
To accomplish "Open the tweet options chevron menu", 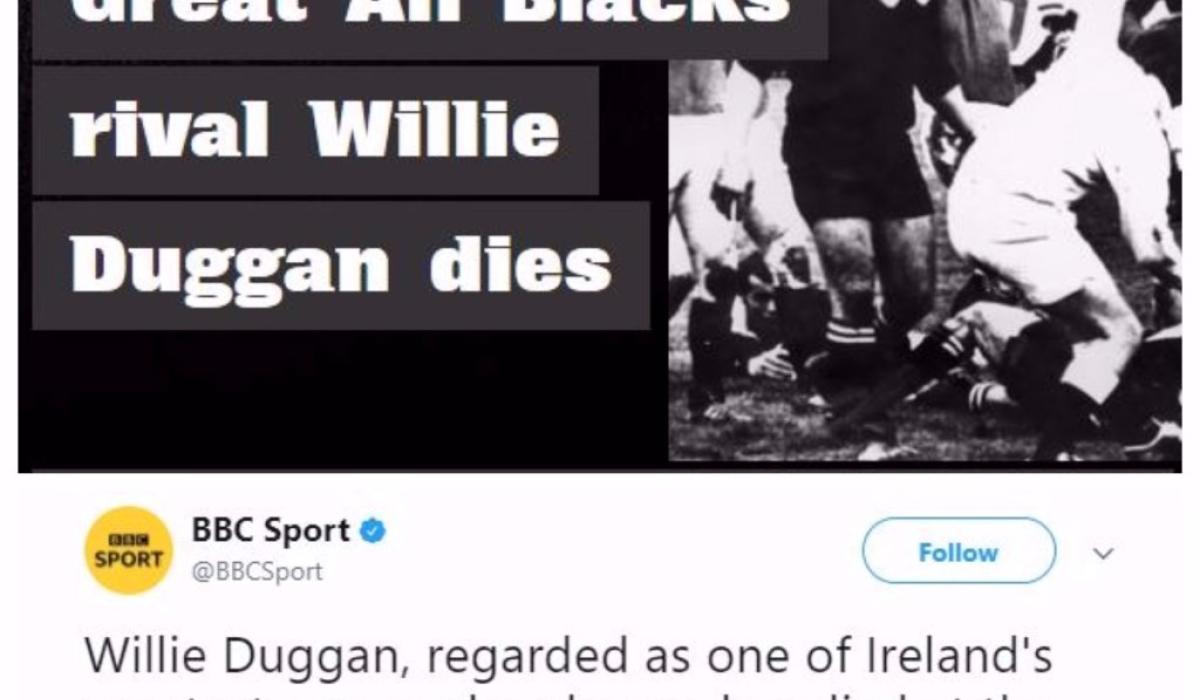I will [1102, 553].
